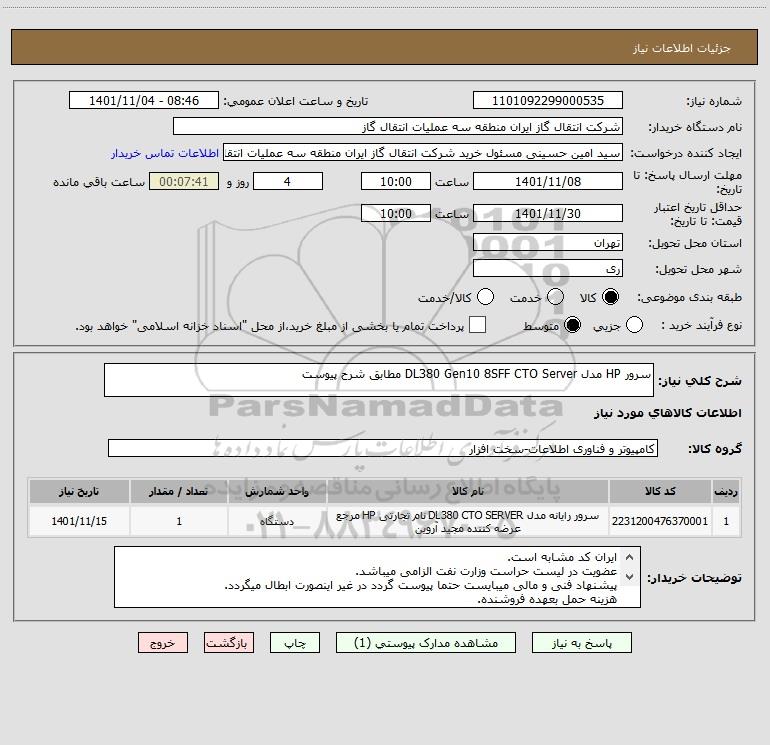Tick the اسناد خزانه اسلامی payment checkbox

pos(477,325)
